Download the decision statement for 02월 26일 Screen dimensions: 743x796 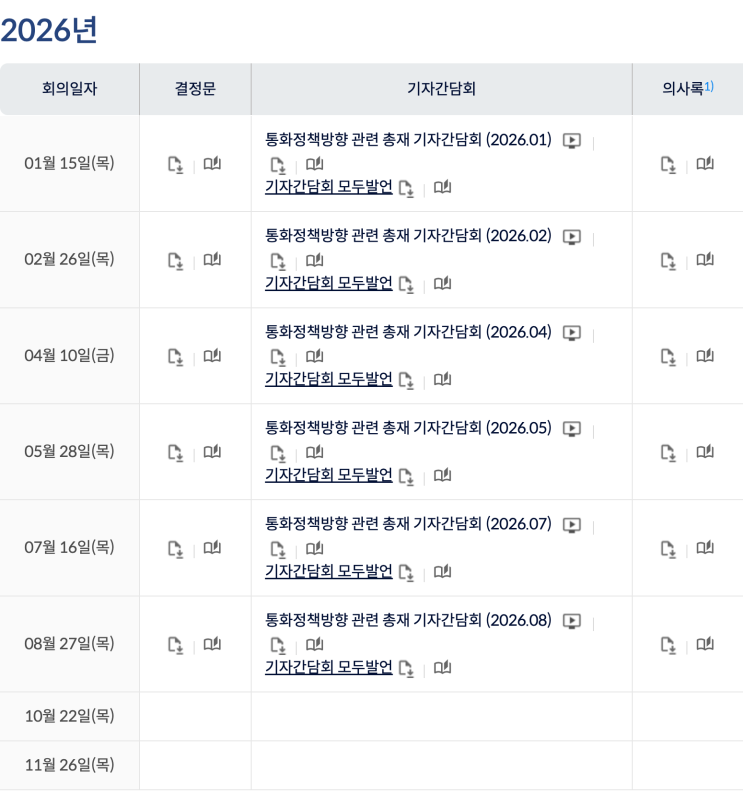(176, 261)
